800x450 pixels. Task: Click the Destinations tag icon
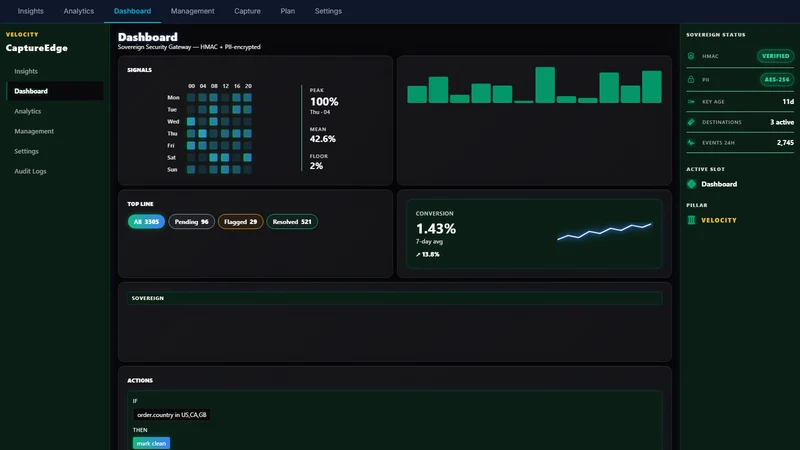click(x=691, y=122)
